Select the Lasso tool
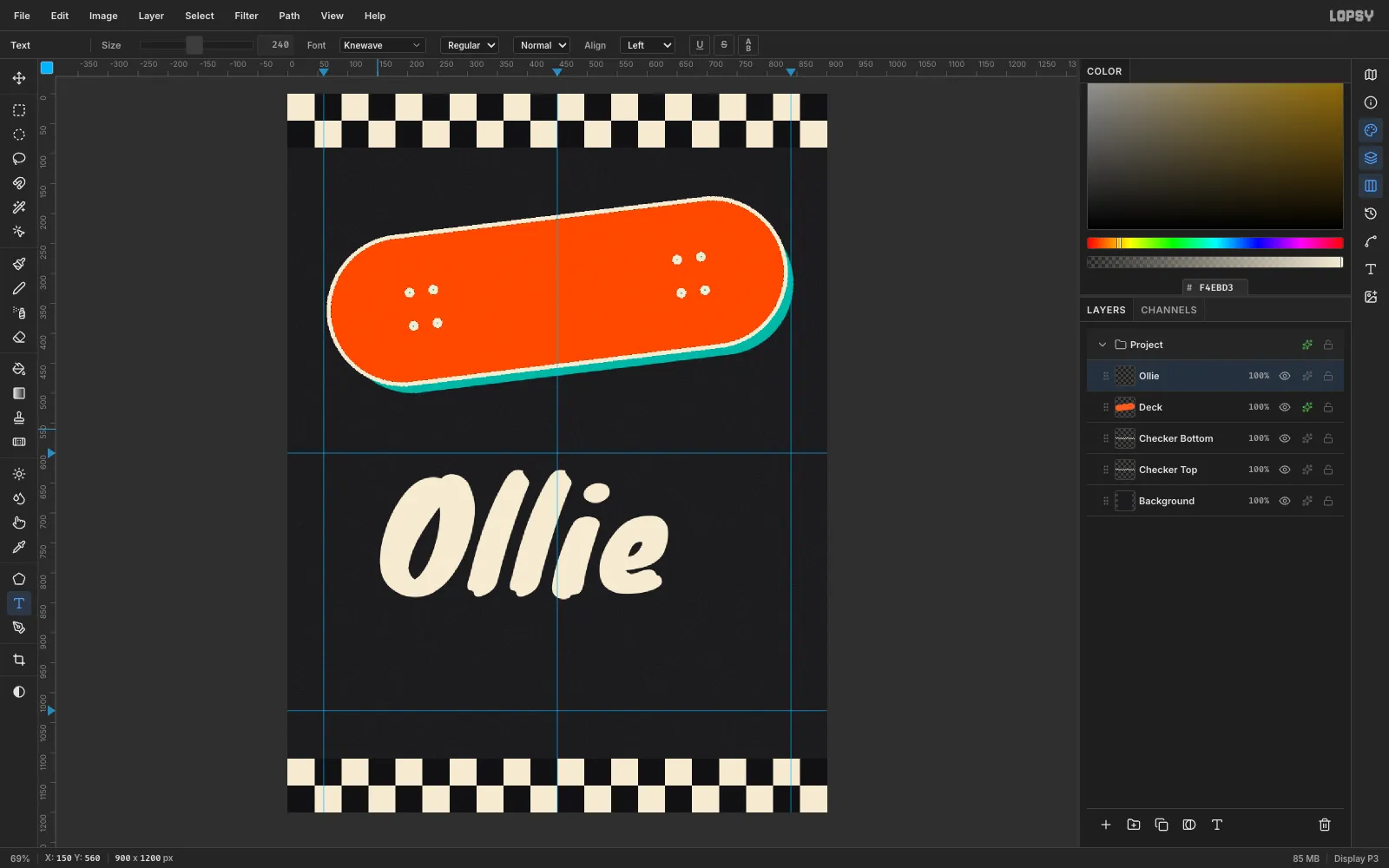This screenshot has width=1389, height=868. click(19, 159)
